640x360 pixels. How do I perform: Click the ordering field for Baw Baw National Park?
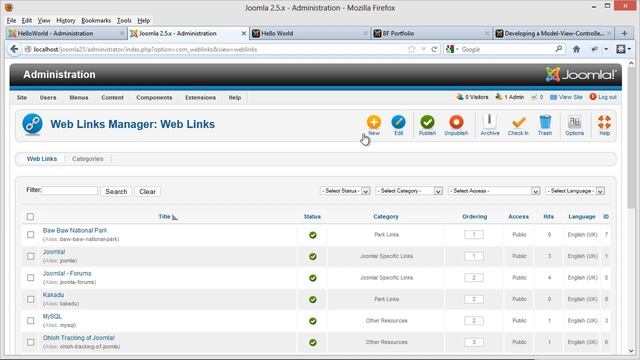(474, 235)
